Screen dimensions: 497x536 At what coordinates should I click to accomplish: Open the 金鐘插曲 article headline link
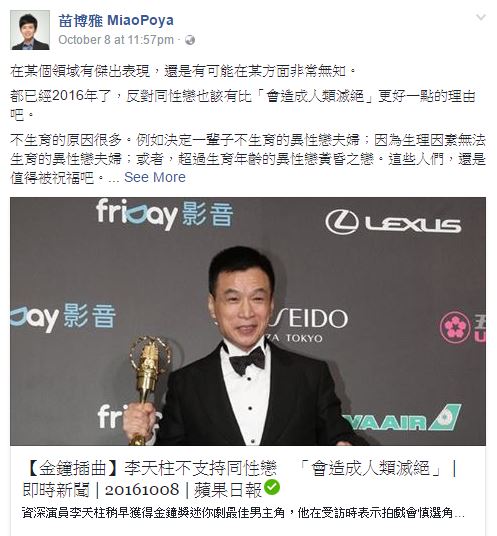click(239, 479)
